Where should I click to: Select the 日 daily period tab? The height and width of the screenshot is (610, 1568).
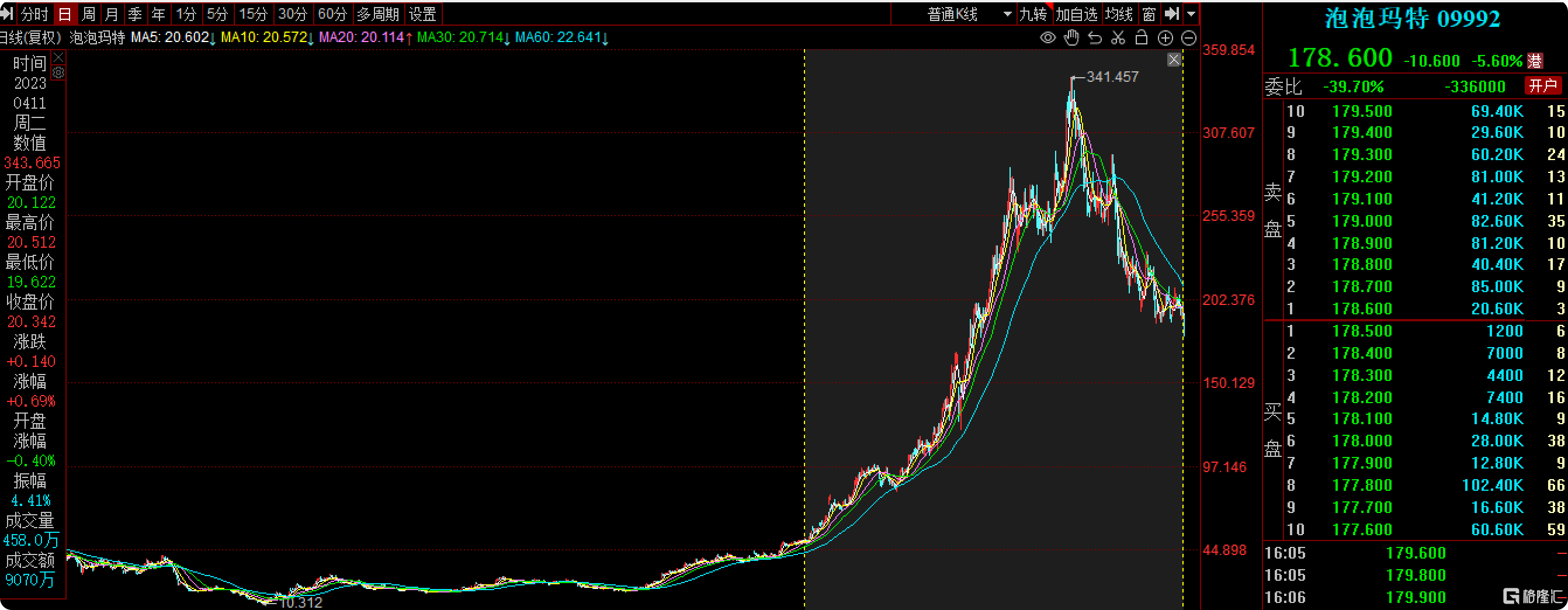64,14
